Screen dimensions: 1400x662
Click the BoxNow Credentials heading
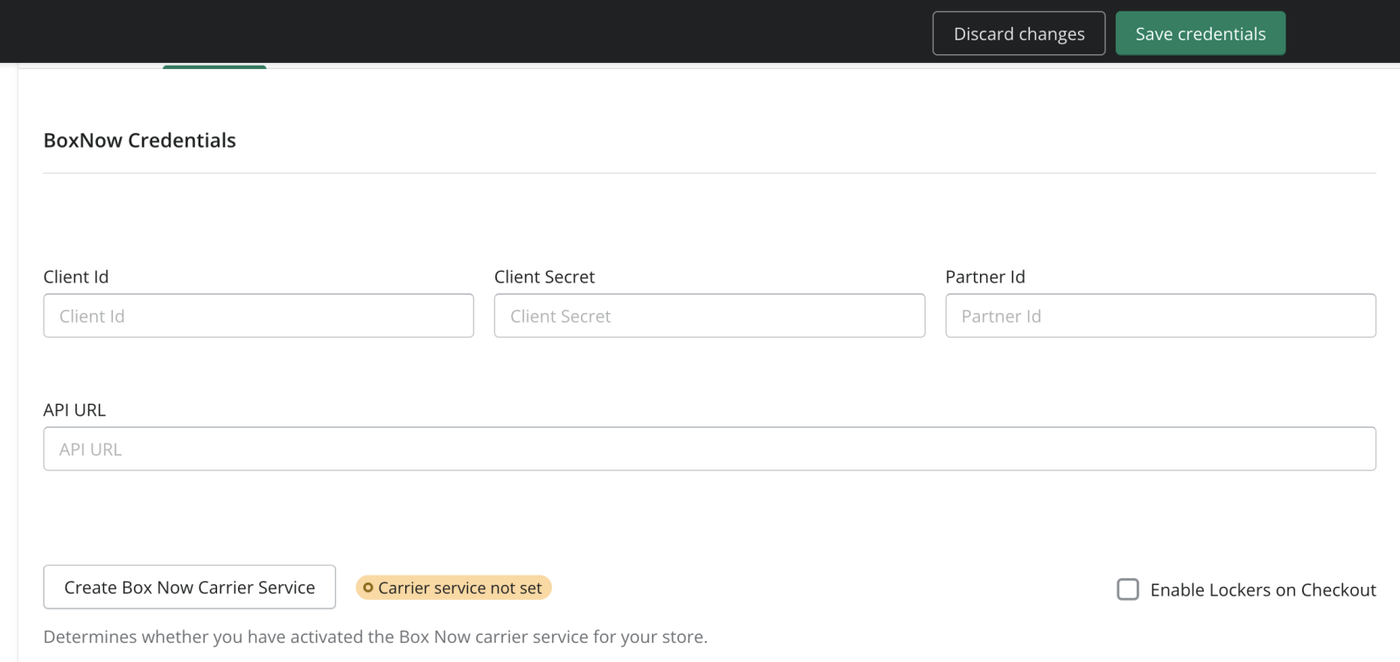click(139, 140)
